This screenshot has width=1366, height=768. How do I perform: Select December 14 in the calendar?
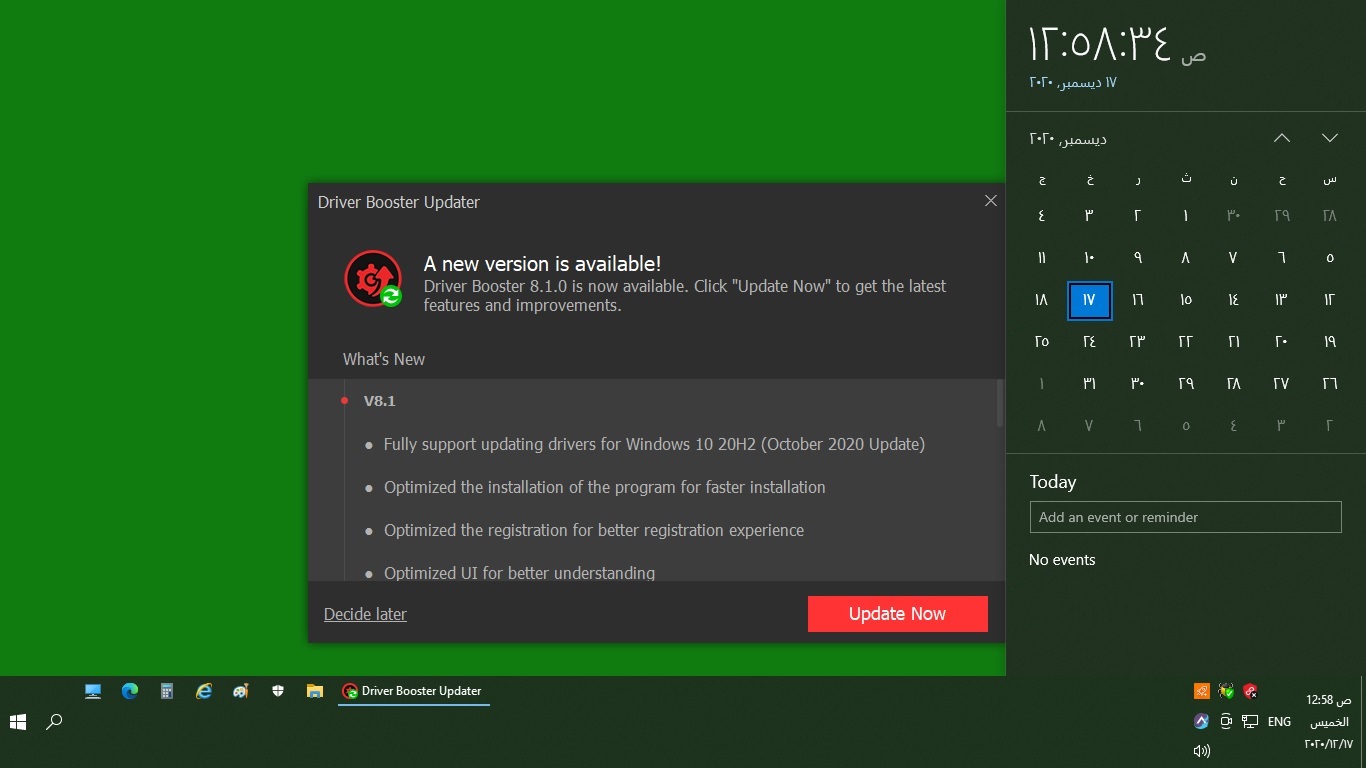point(1234,300)
